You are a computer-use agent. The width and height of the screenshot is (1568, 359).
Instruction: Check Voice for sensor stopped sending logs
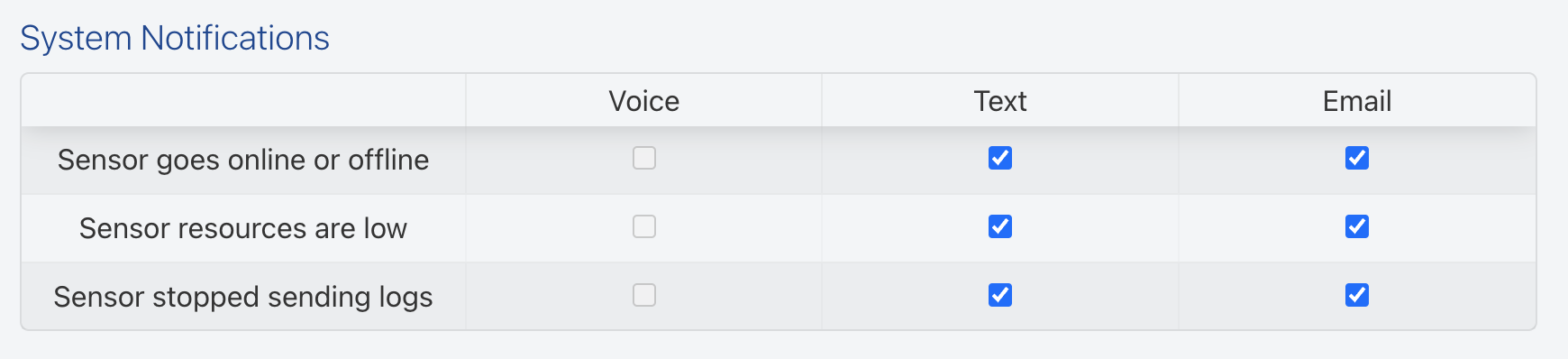pyautogui.click(x=644, y=295)
